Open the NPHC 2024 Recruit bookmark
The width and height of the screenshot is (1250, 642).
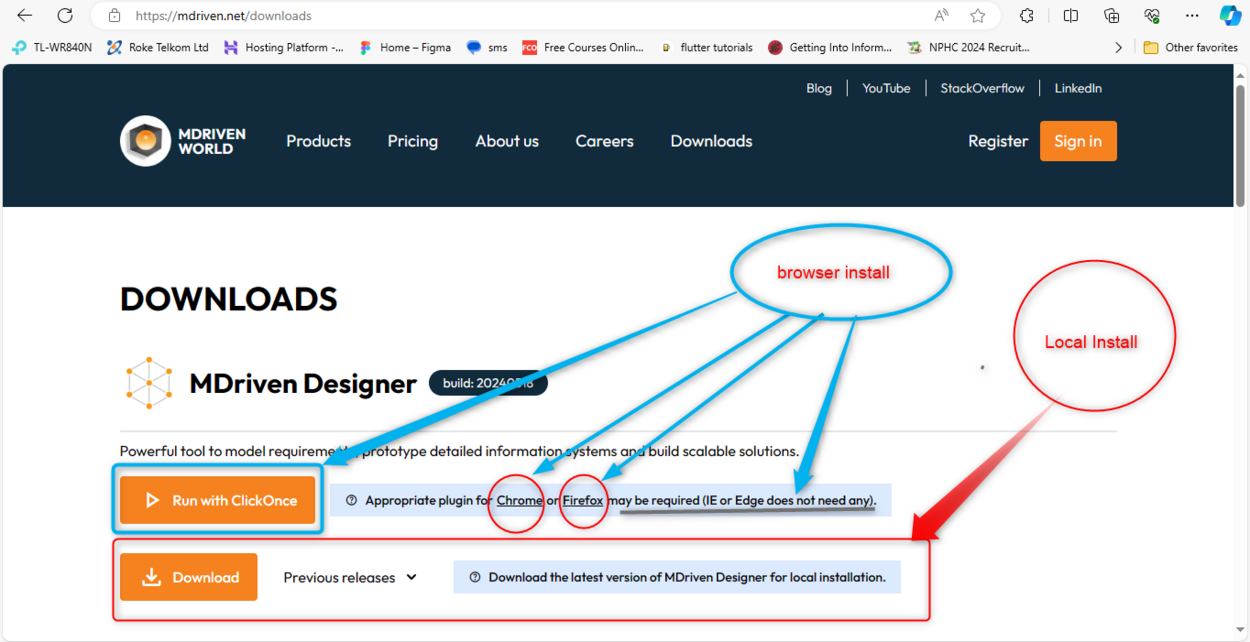tap(968, 47)
